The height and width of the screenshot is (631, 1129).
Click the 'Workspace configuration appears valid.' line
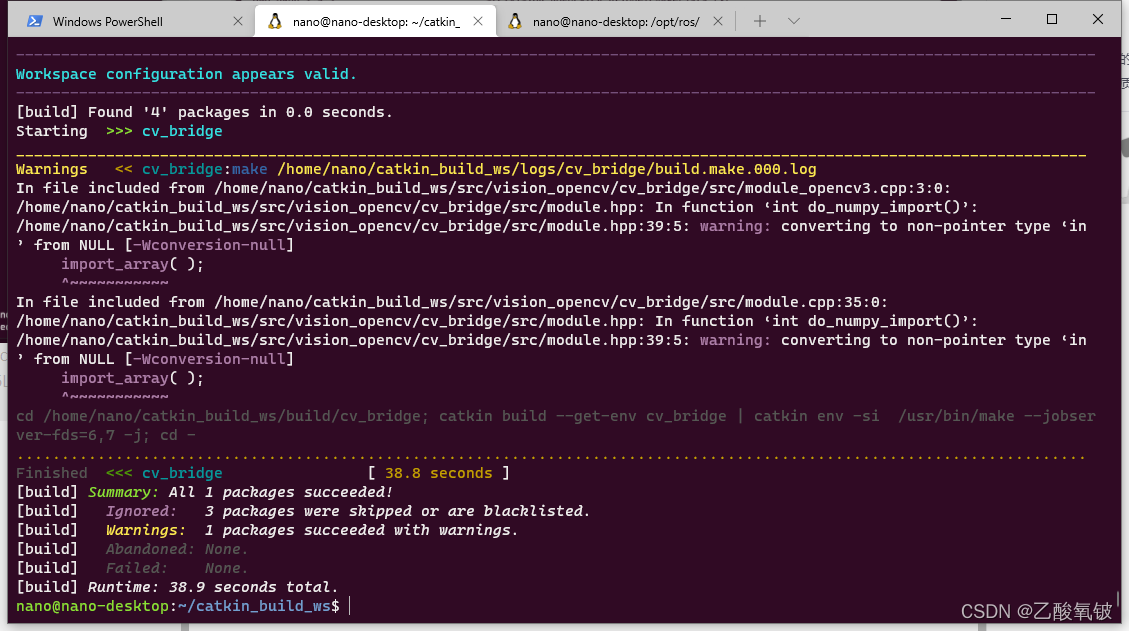[186, 74]
